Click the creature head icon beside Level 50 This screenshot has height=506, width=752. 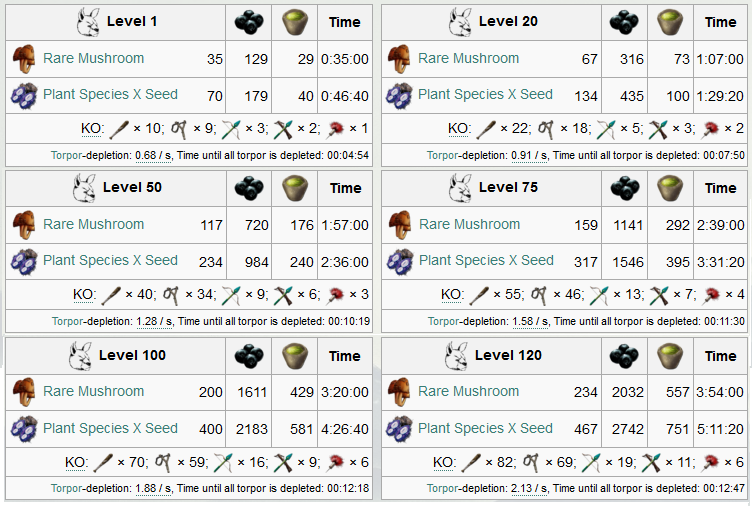coord(84,188)
